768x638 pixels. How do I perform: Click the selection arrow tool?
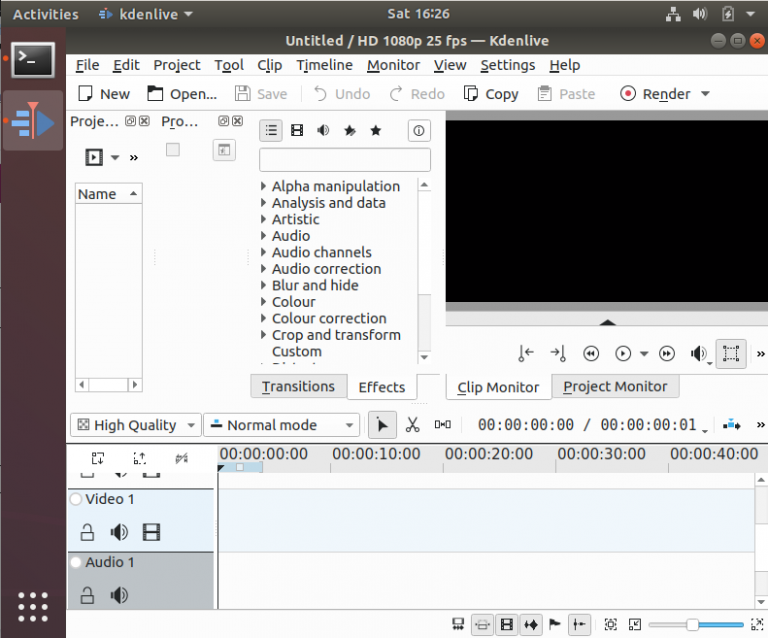point(381,425)
